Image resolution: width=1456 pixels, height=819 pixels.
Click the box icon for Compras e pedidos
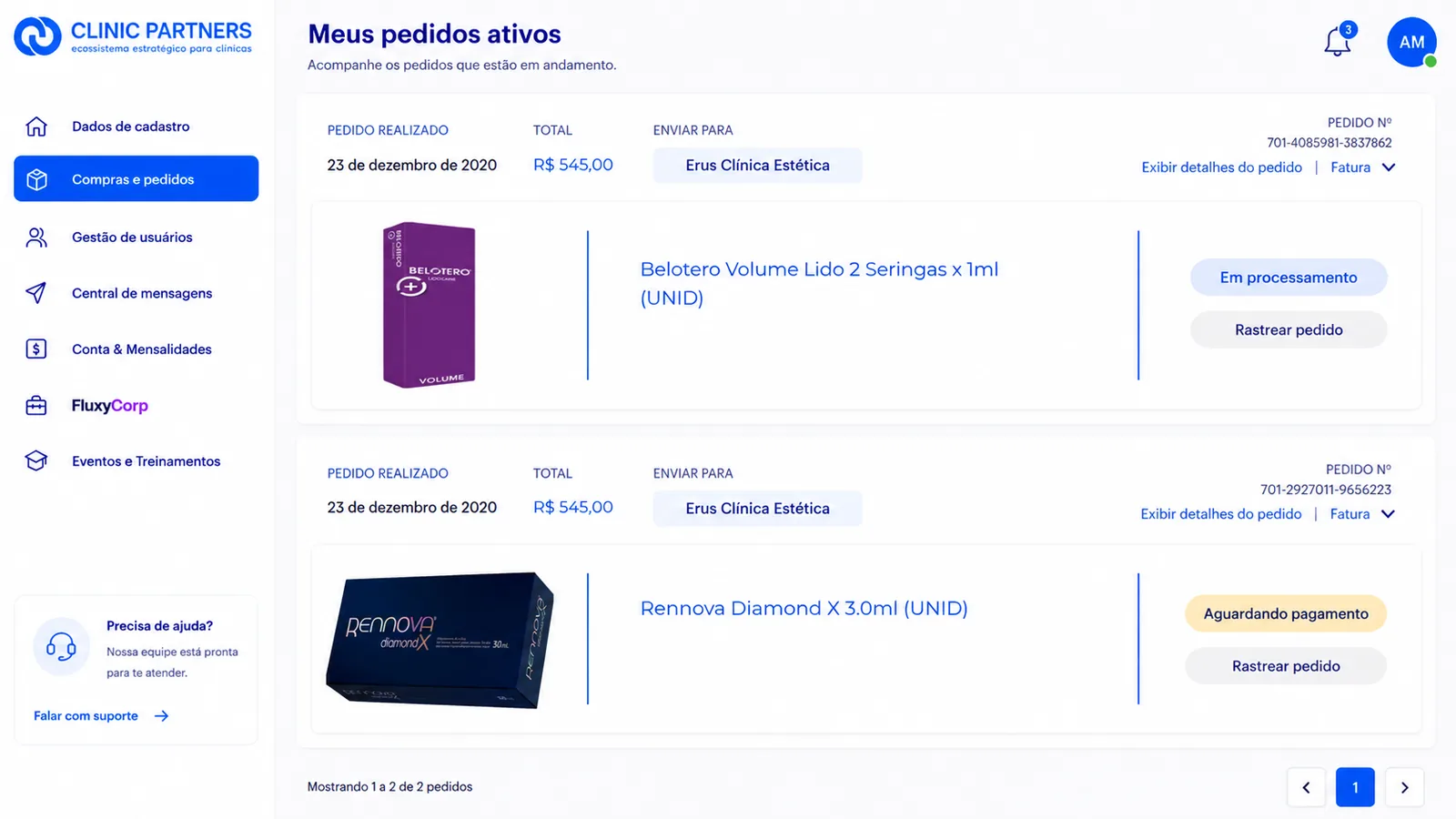(x=36, y=179)
